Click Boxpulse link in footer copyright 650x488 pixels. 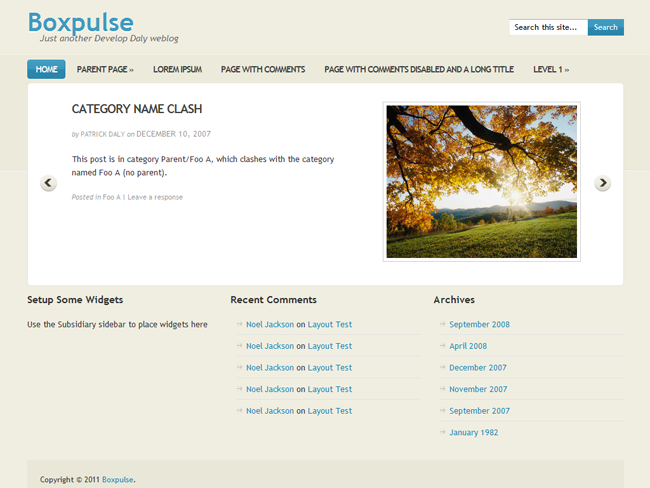click(x=118, y=479)
